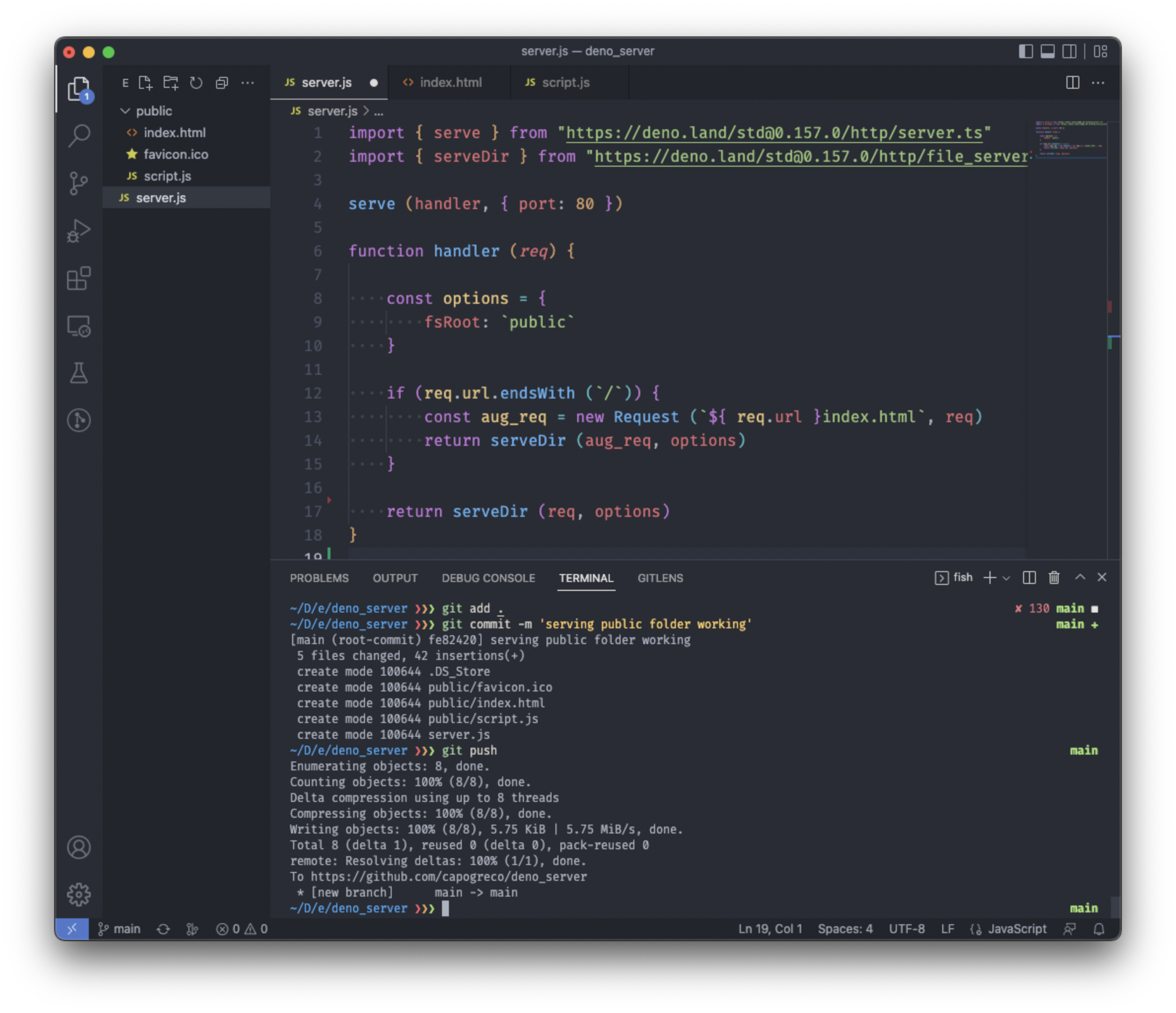Click the code minimap preview
Image resolution: width=1176 pixels, height=1013 pixels.
tap(1070, 139)
